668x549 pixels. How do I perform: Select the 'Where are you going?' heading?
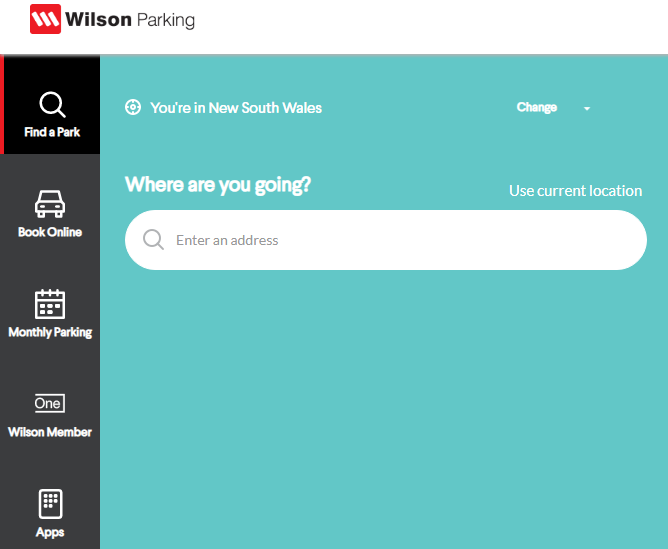coord(218,185)
